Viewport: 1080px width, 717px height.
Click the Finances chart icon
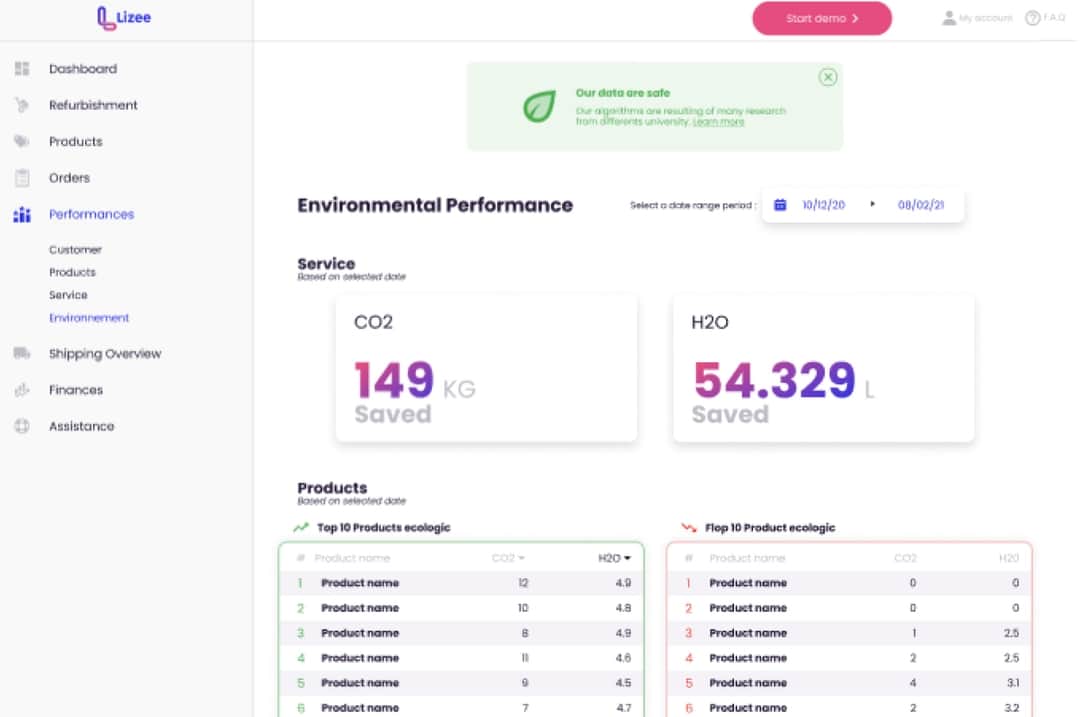pyautogui.click(x=22, y=390)
